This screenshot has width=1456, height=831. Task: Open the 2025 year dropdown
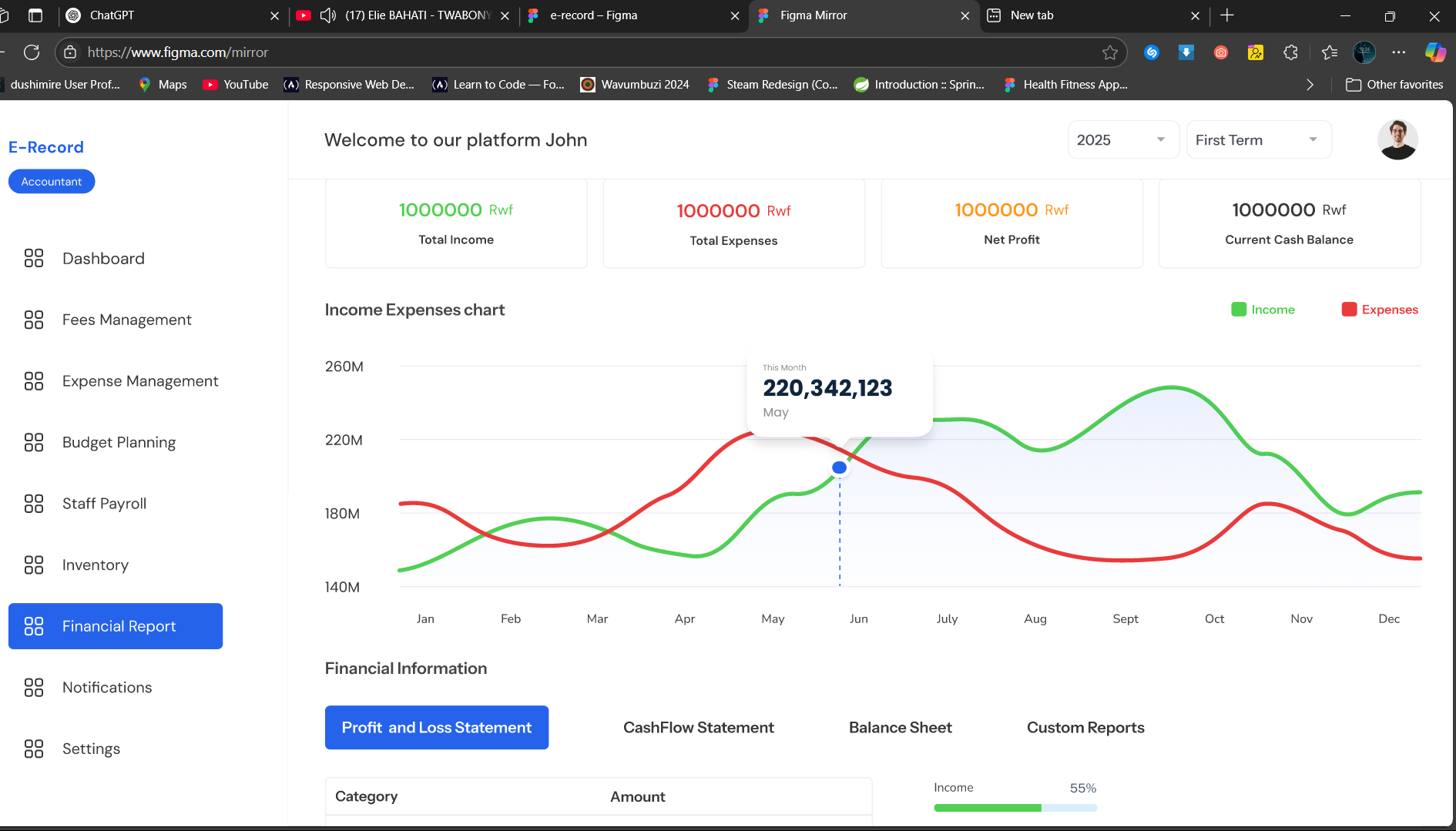coord(1122,140)
